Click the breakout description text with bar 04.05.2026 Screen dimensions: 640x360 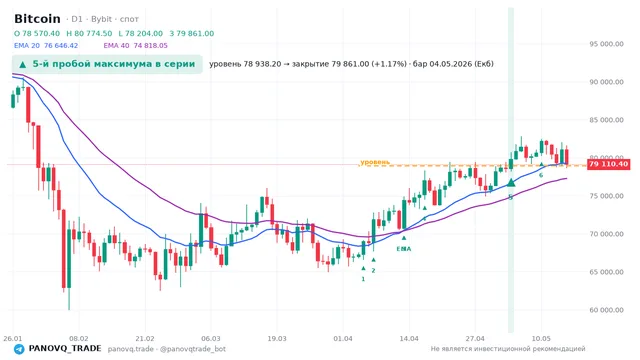coord(351,64)
